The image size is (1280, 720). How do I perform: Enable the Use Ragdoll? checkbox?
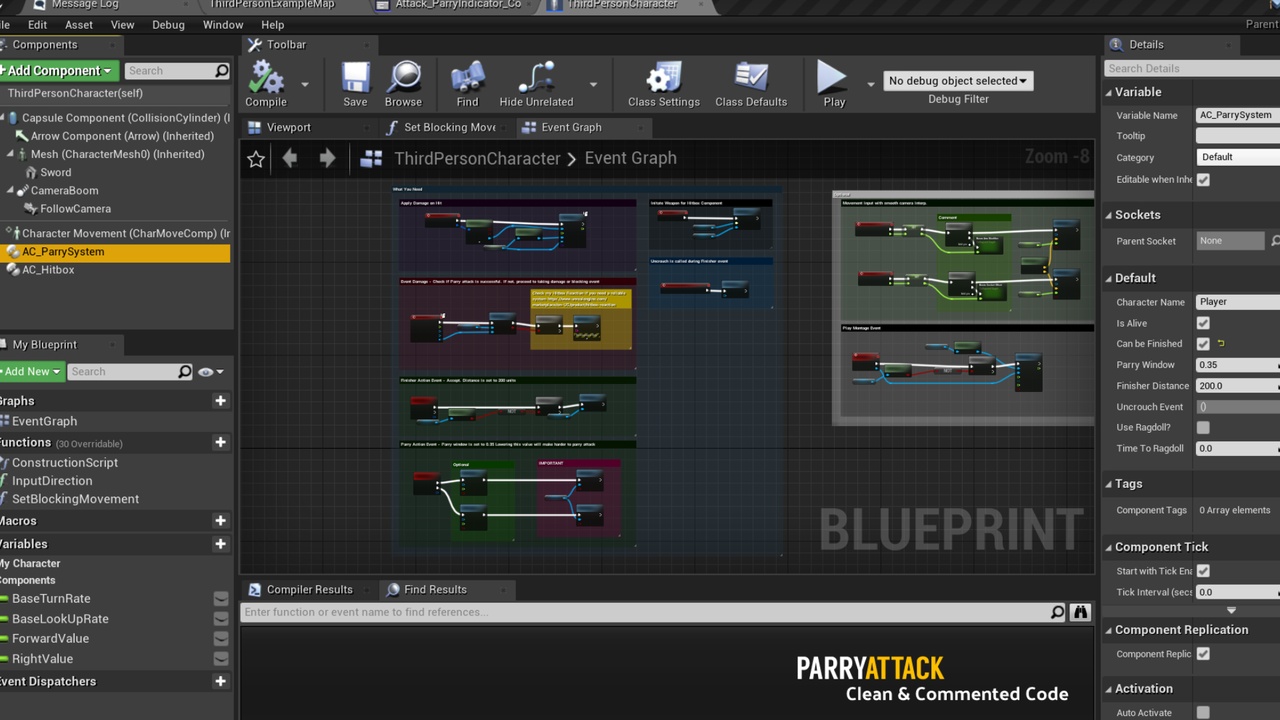pyautogui.click(x=1203, y=428)
